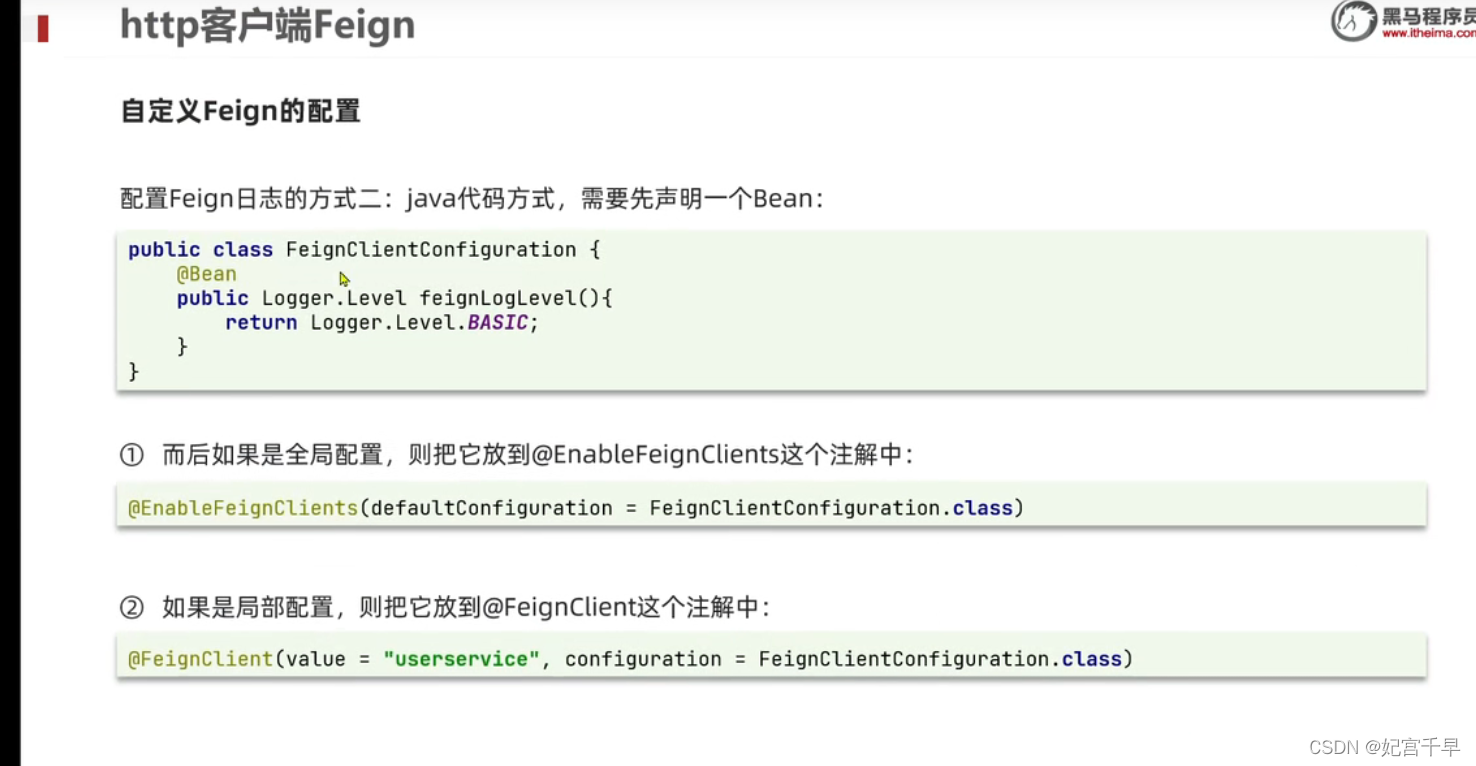Click "defaultConfiguration = FeignClientConfiguration.class" text

(692, 508)
